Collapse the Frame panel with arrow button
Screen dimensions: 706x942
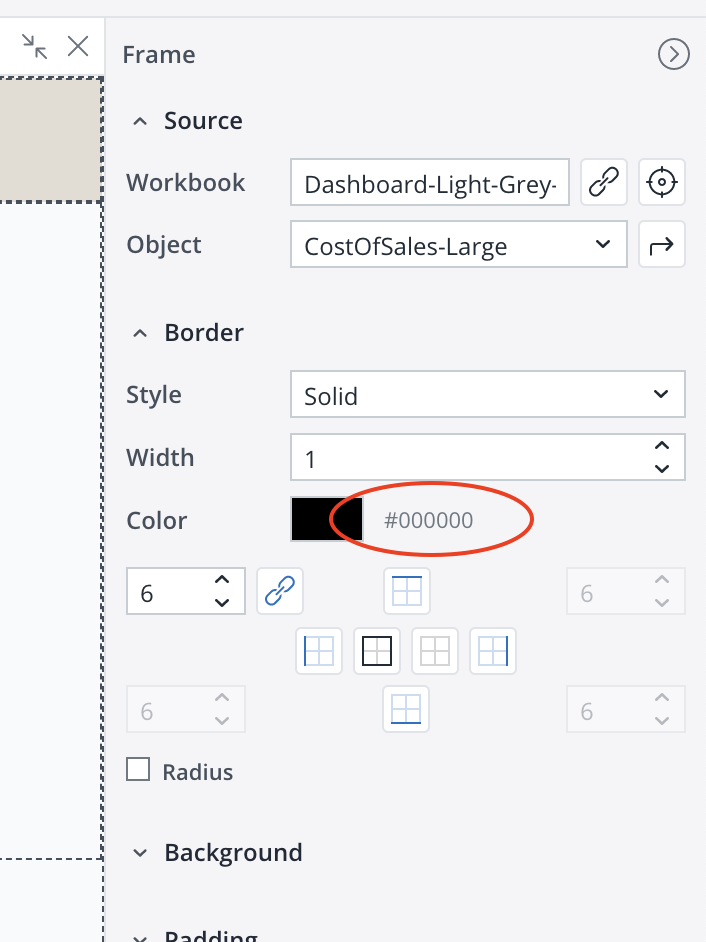(x=673, y=55)
